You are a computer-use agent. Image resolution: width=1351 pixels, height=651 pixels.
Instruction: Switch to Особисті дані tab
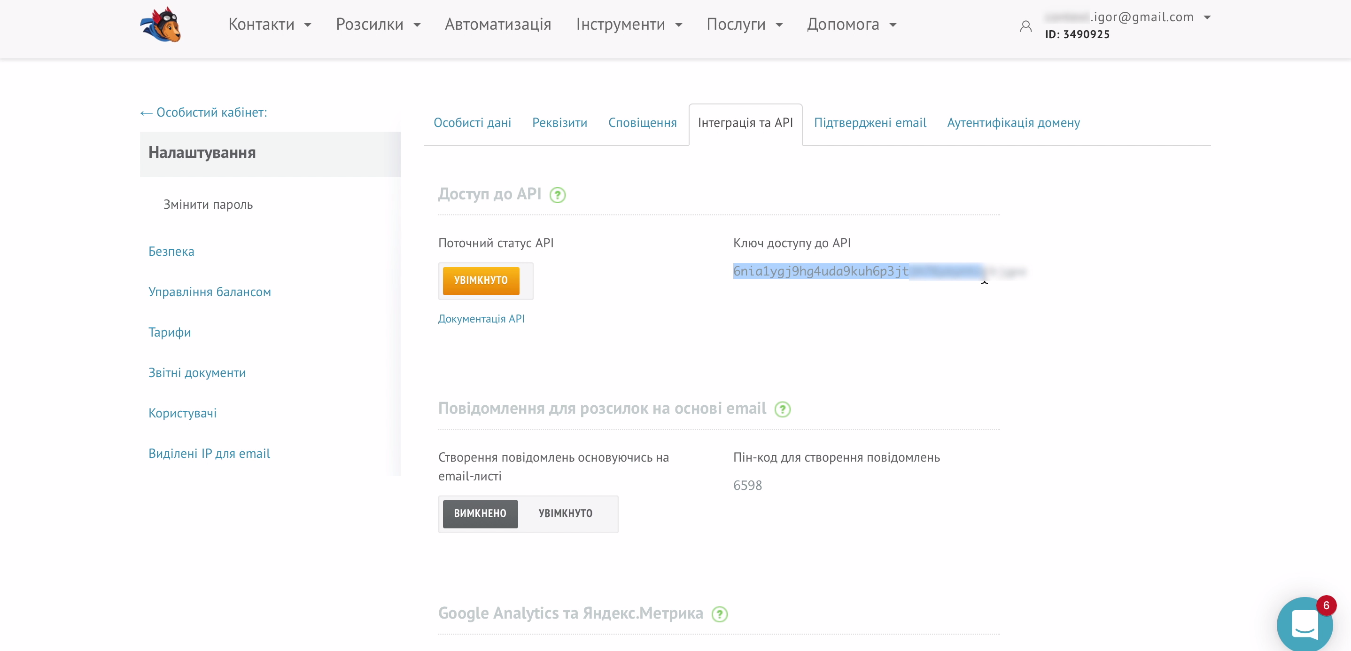(x=472, y=123)
